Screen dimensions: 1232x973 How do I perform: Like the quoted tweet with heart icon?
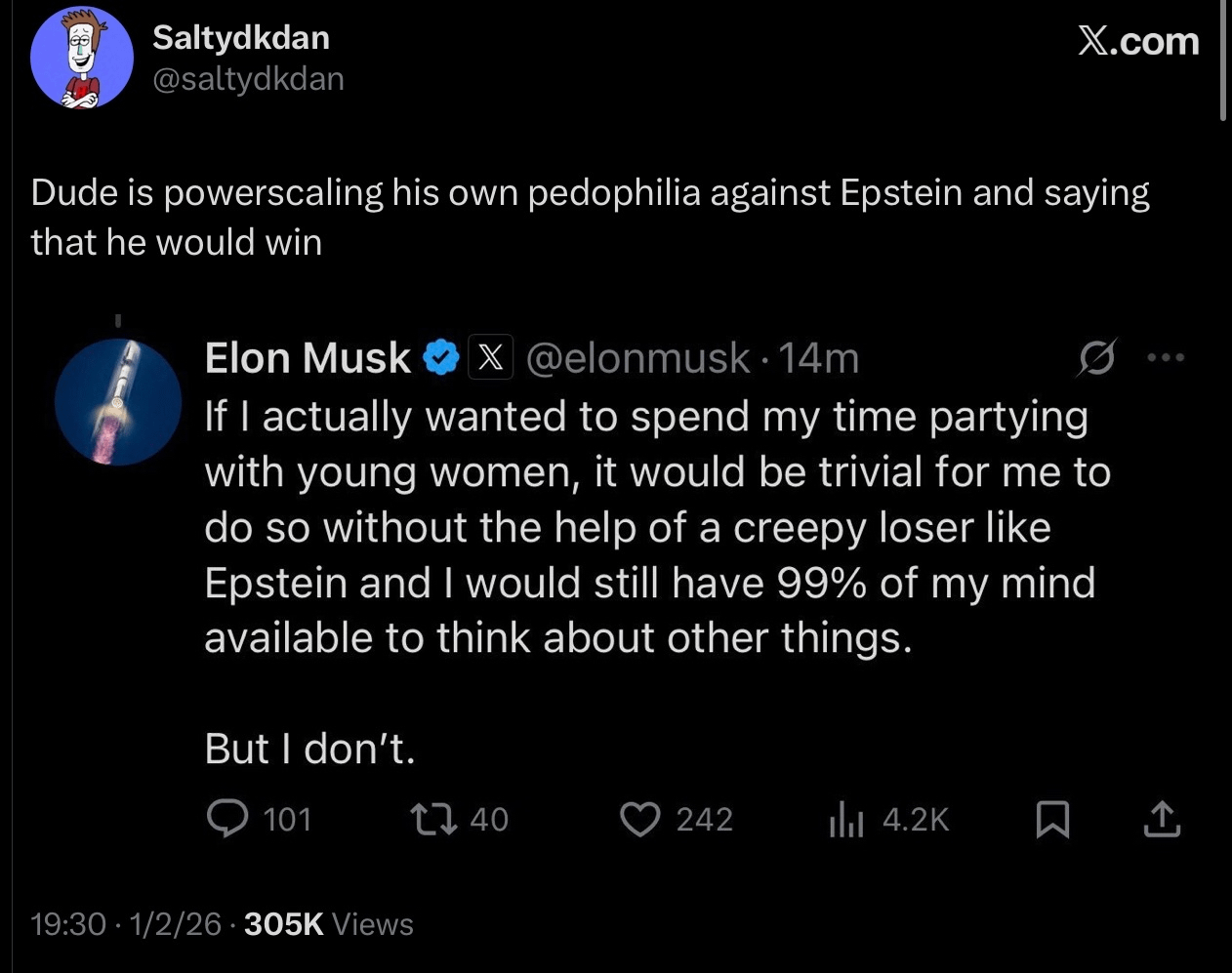click(x=640, y=819)
